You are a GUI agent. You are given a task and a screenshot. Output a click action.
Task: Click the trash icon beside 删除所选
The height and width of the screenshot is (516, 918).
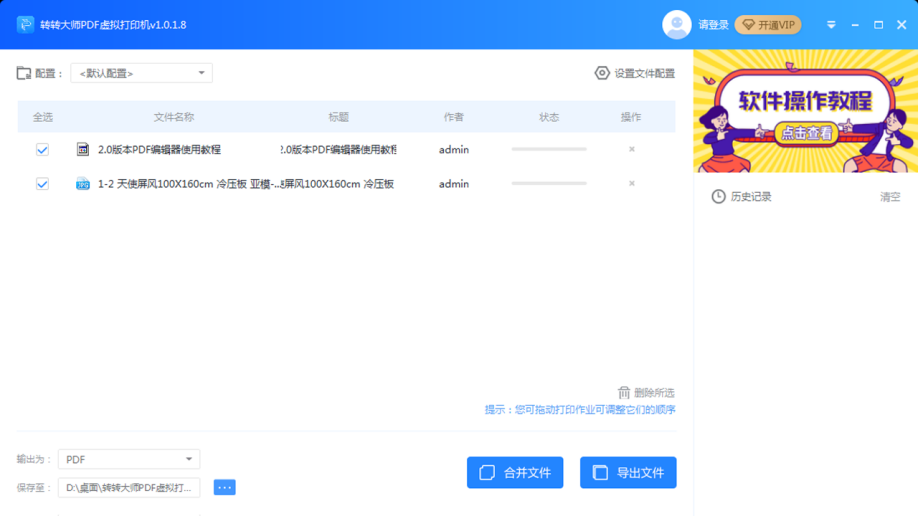(624, 392)
